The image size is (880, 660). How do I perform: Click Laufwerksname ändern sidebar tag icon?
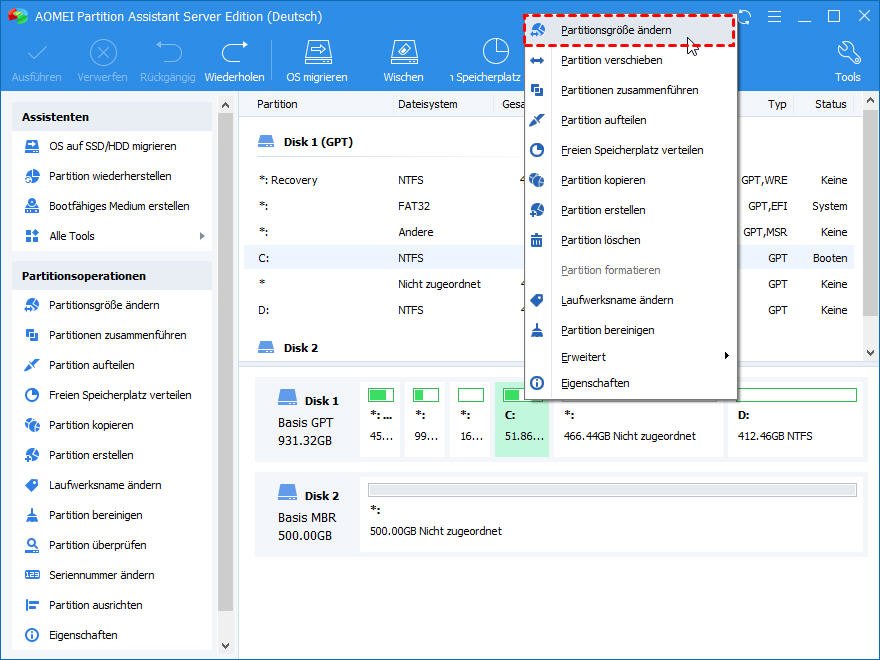pos(32,485)
